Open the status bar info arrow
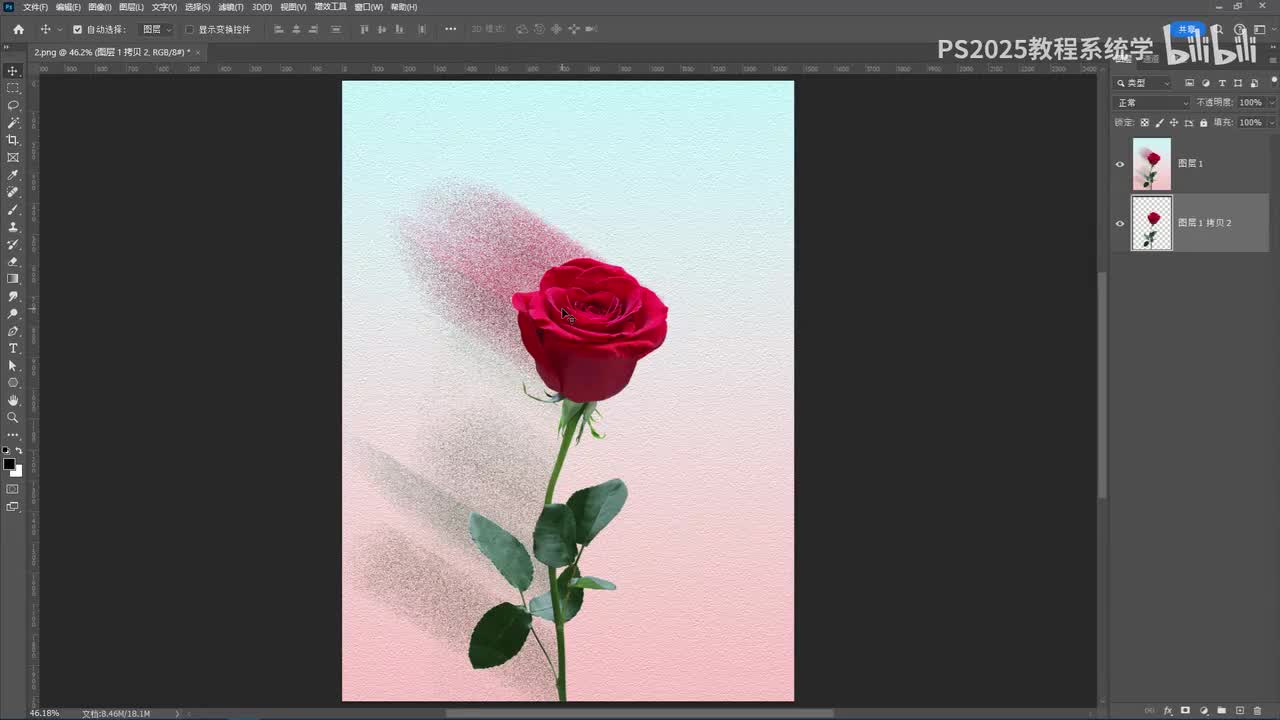1280x720 pixels. click(178, 714)
